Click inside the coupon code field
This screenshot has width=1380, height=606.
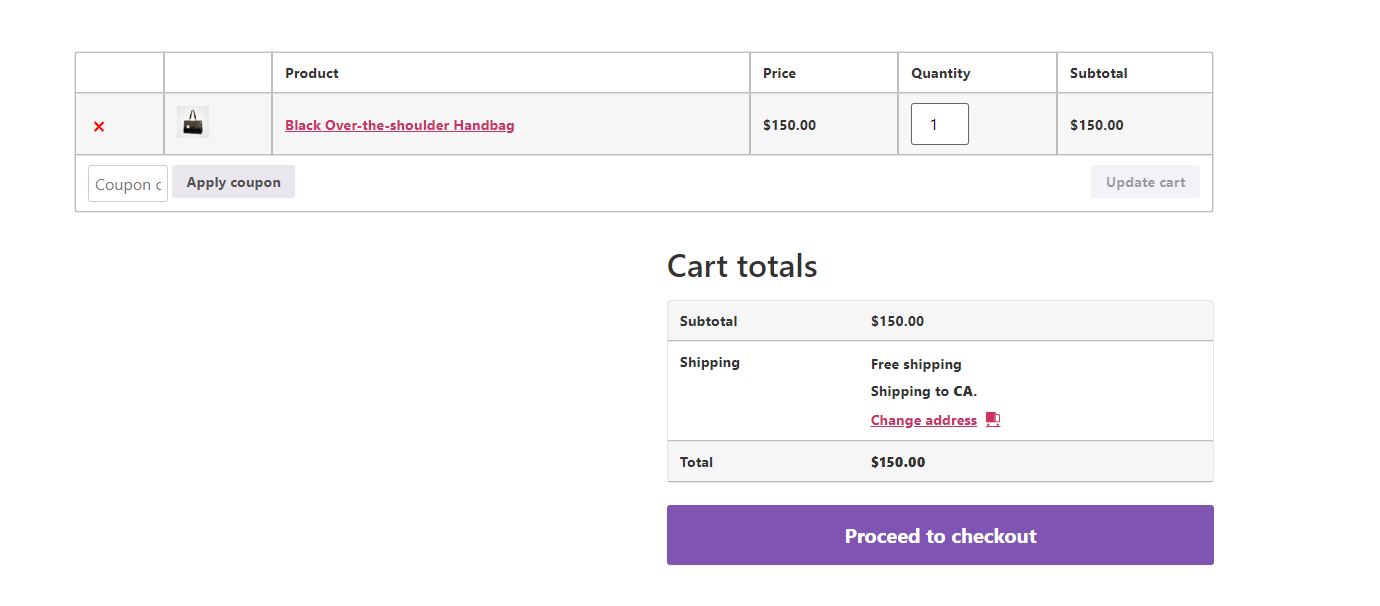(x=127, y=183)
